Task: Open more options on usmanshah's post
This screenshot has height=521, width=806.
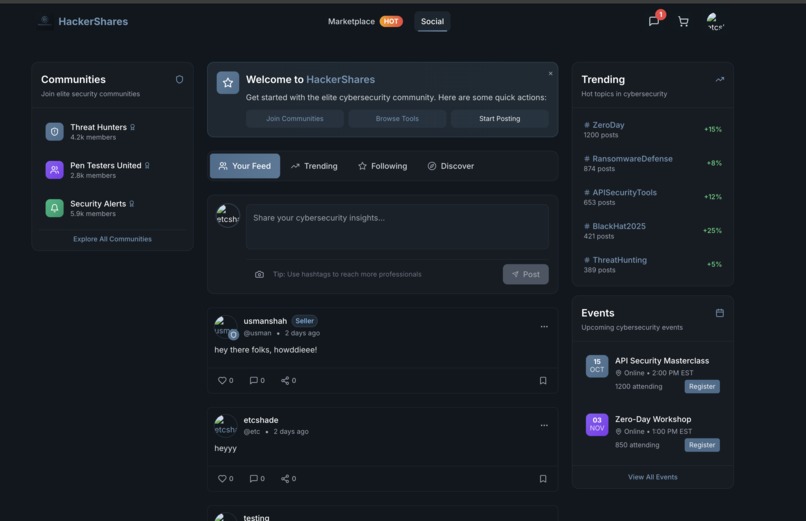Action: pyautogui.click(x=544, y=327)
